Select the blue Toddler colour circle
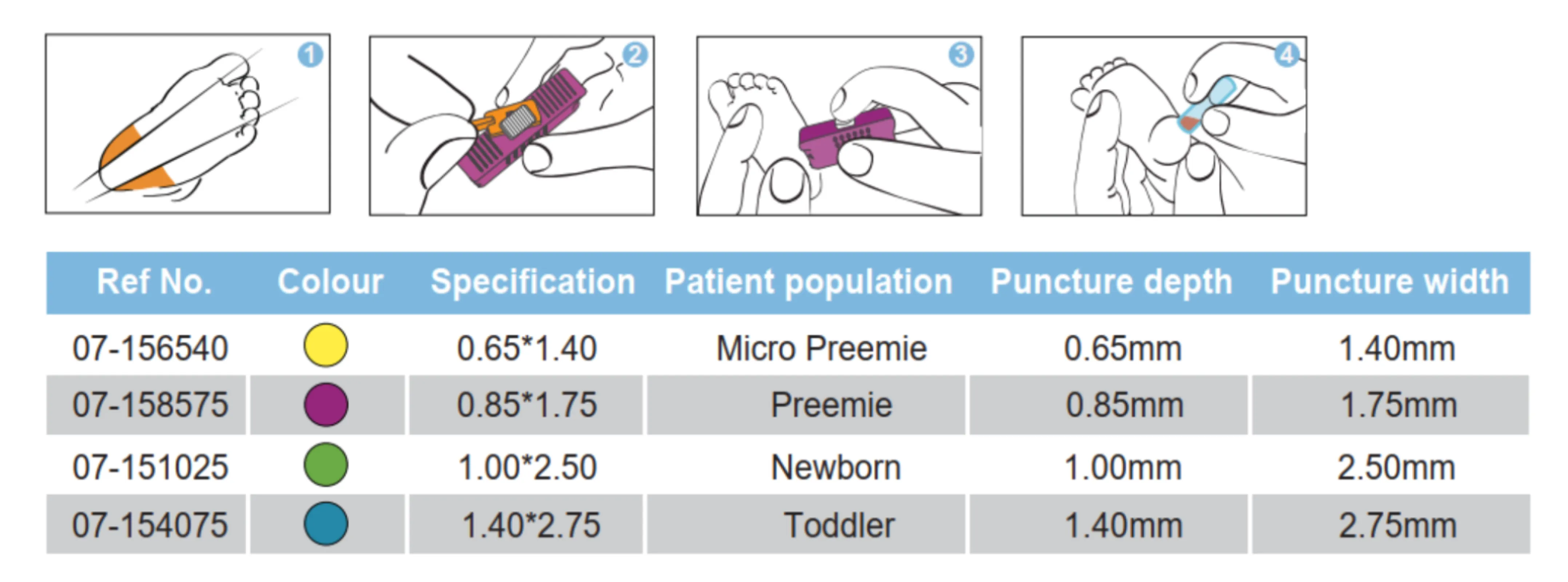Viewport: 1568px width, 582px height. click(326, 523)
